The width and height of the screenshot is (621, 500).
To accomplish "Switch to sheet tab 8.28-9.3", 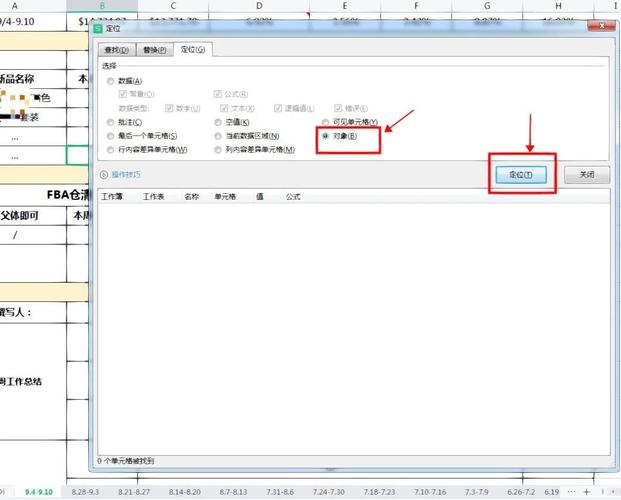I will click(86, 492).
